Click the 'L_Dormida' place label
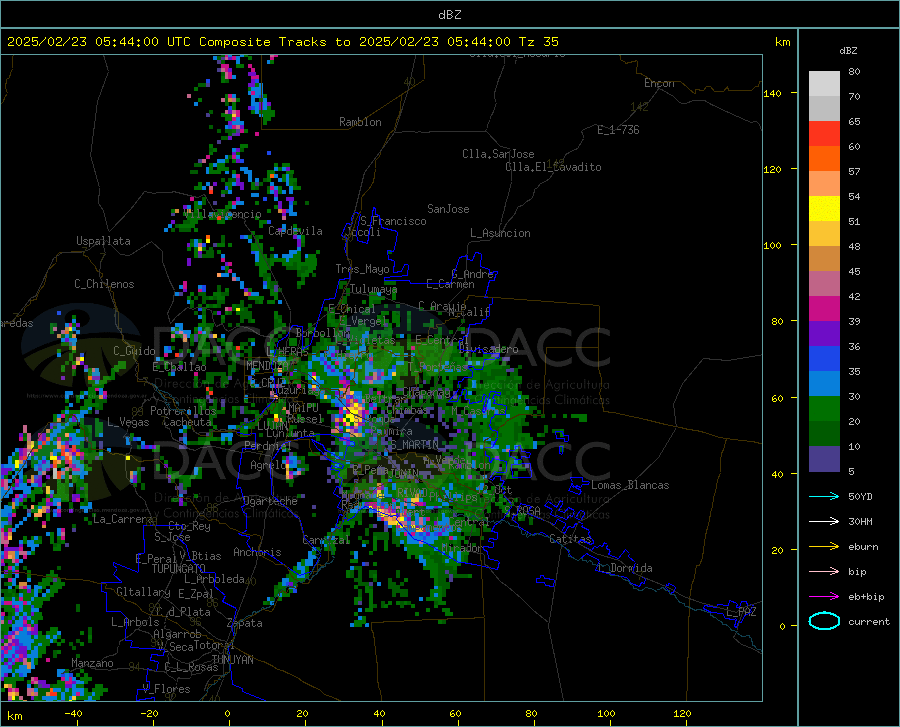 [x=624, y=568]
